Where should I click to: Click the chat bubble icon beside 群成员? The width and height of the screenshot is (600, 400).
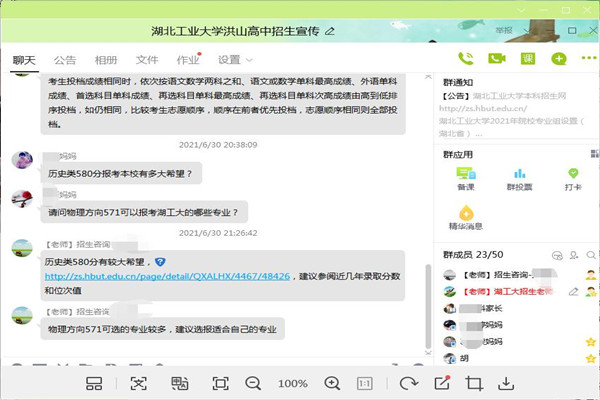[557, 255]
